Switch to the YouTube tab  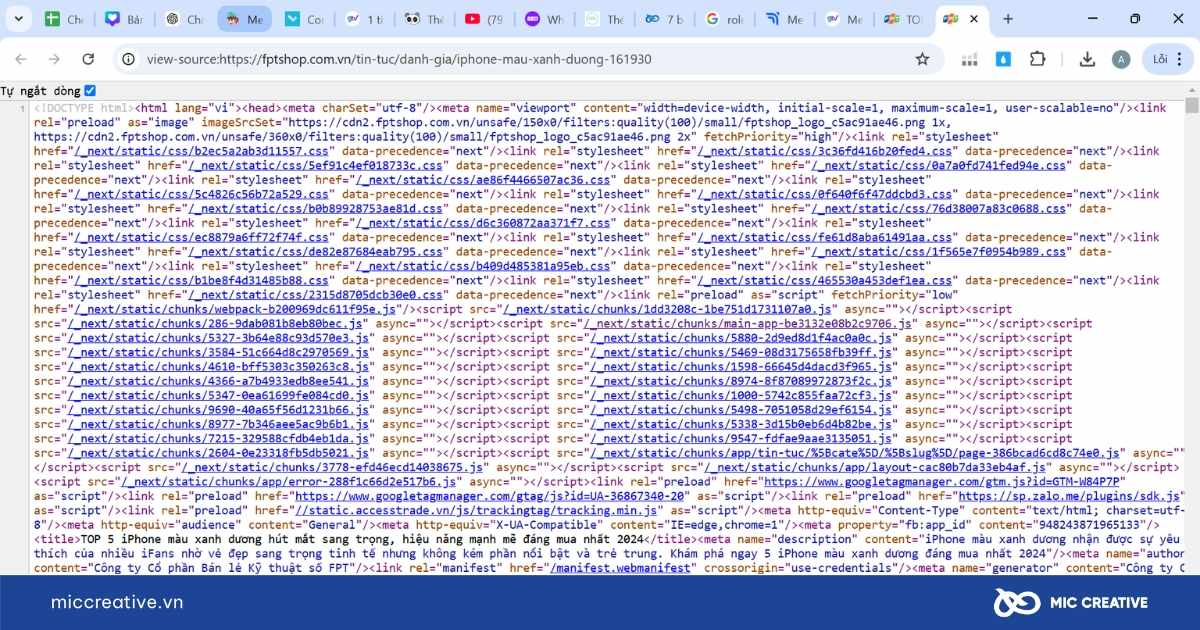(x=484, y=19)
